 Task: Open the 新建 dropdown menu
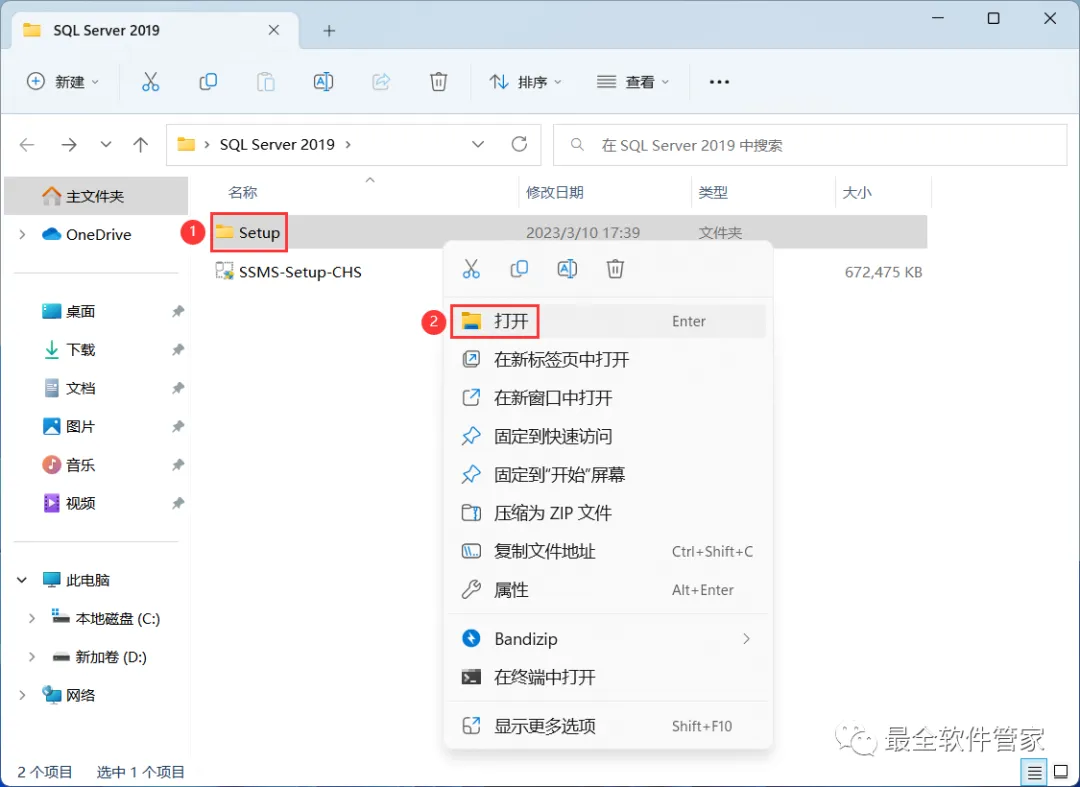click(63, 82)
